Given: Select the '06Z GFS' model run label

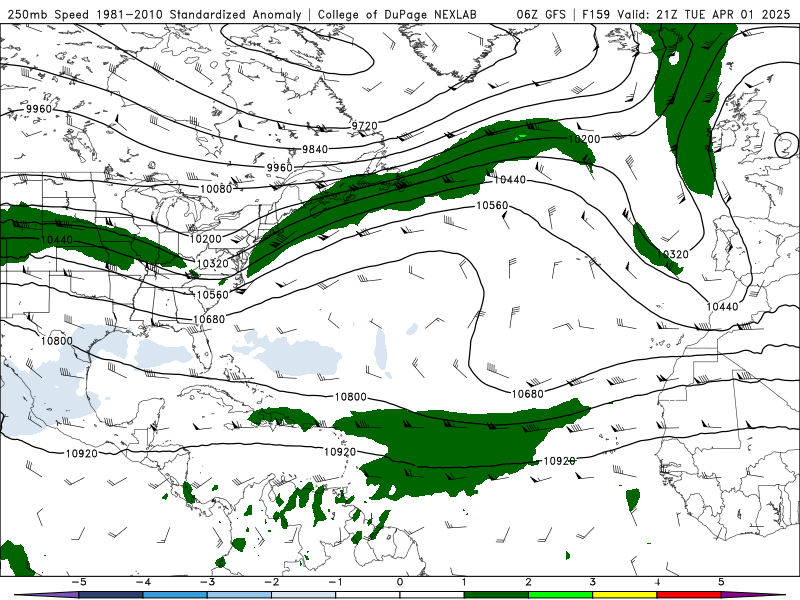Looking at the screenshot, I should click(x=541, y=14).
